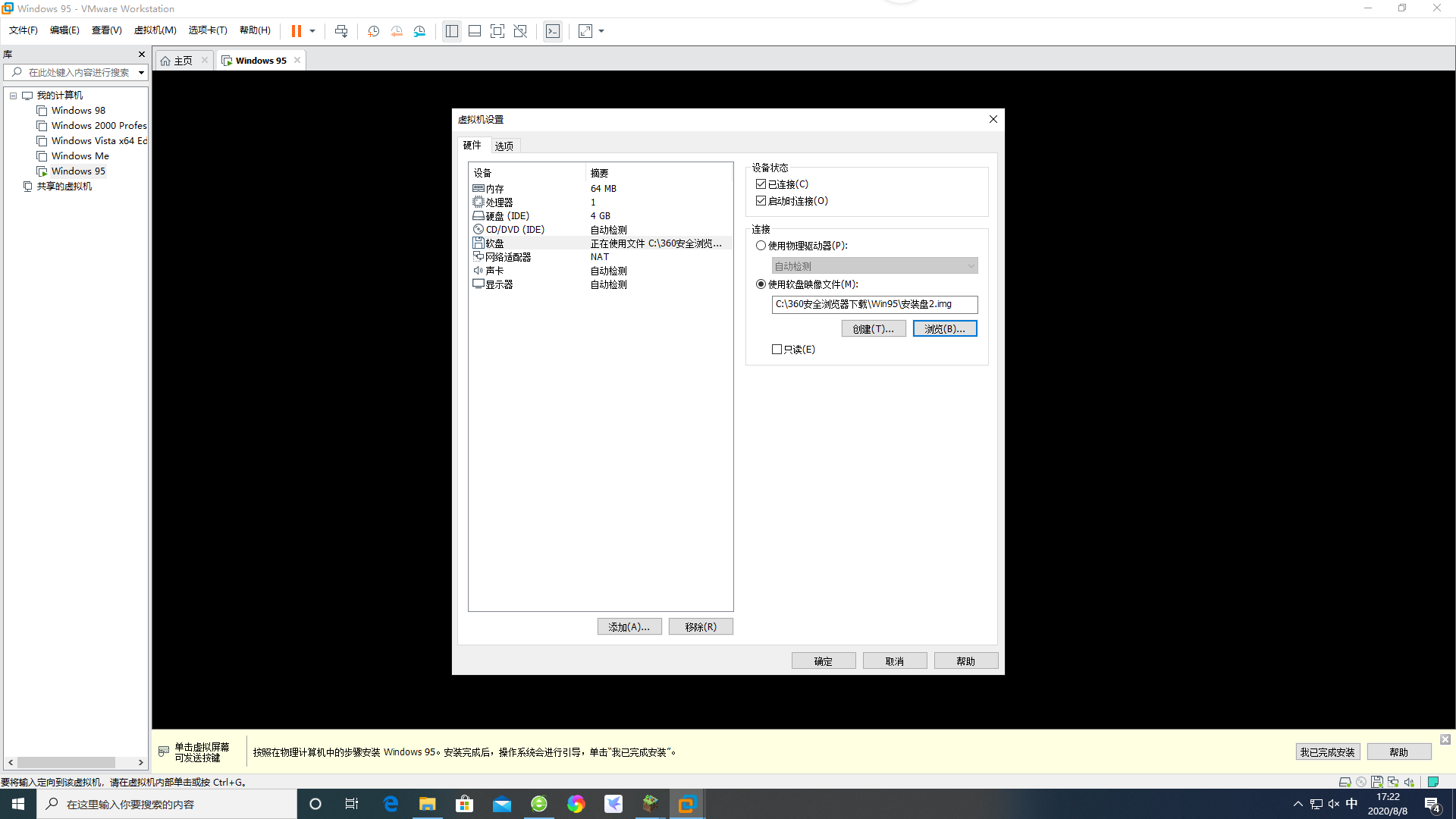Click 我已完成安装 at the bottom banner
The image size is (1456, 819).
1328,752
